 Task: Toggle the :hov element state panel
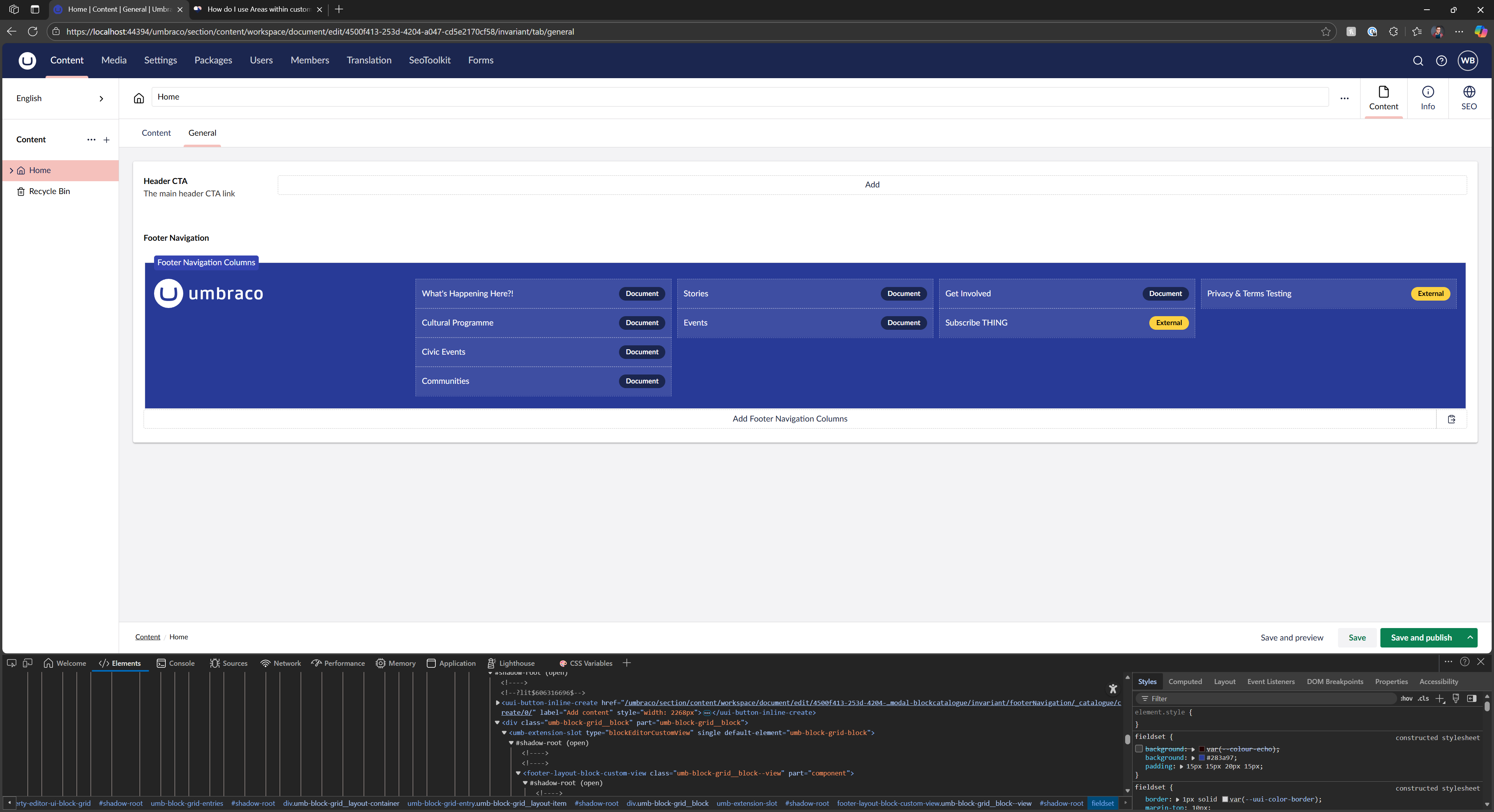pos(1406,698)
